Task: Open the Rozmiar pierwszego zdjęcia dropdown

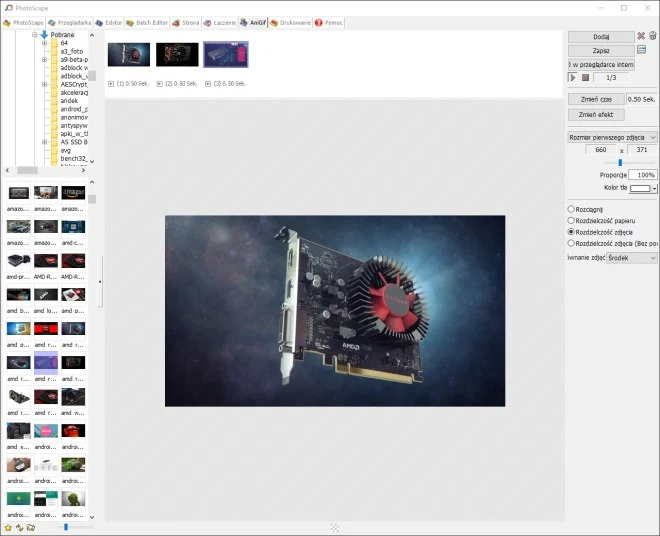Action: tap(612, 137)
